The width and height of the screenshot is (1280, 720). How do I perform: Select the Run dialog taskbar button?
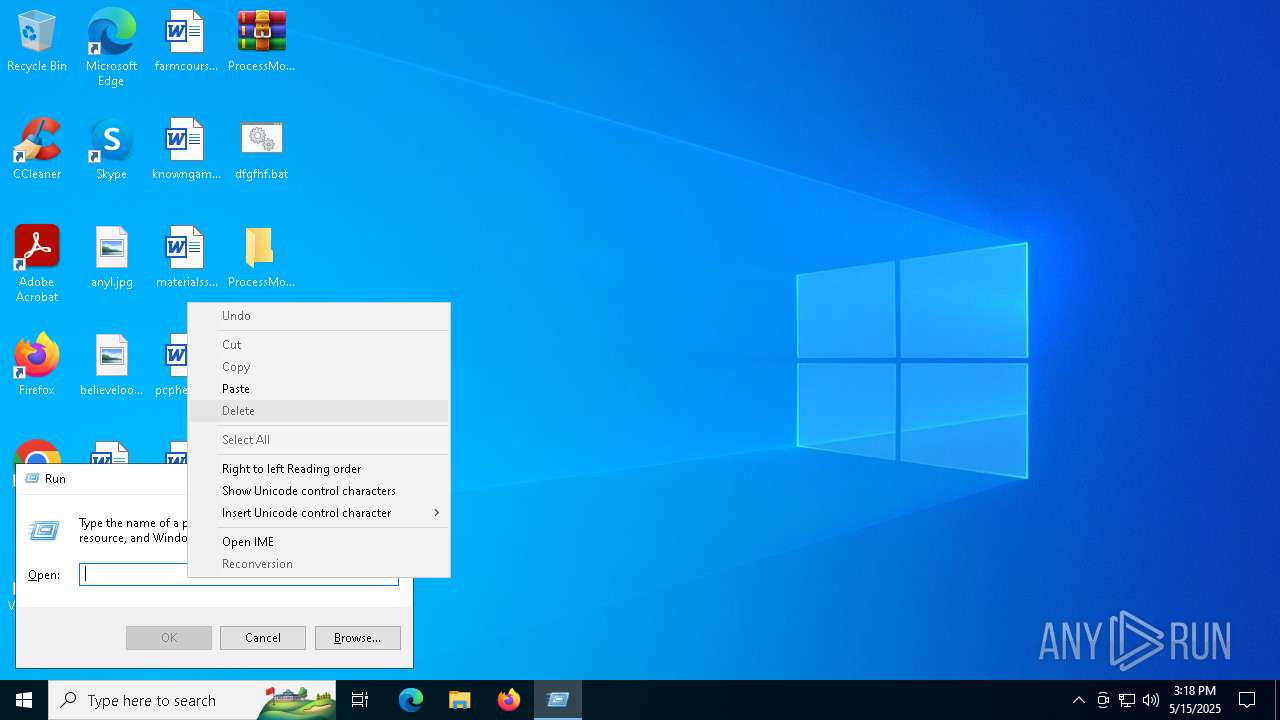click(x=558, y=700)
